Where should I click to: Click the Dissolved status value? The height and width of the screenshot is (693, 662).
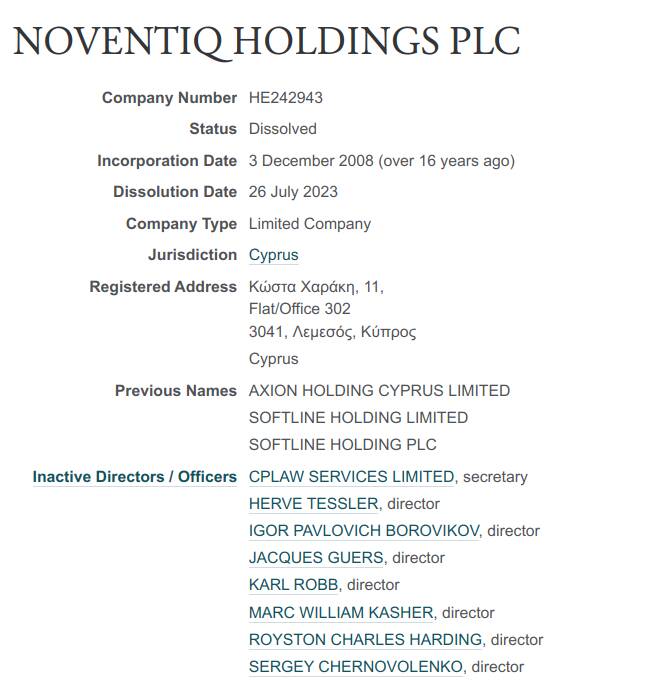pos(283,129)
